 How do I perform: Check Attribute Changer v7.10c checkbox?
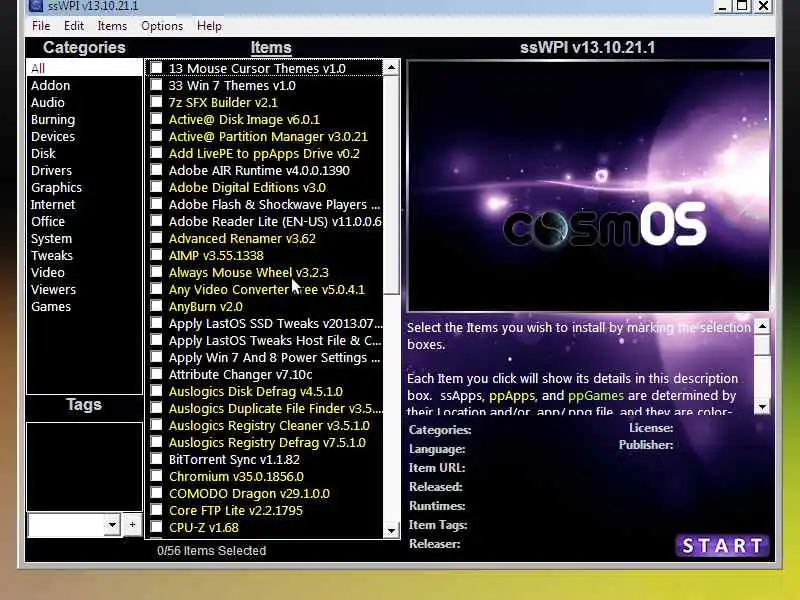[156, 373]
